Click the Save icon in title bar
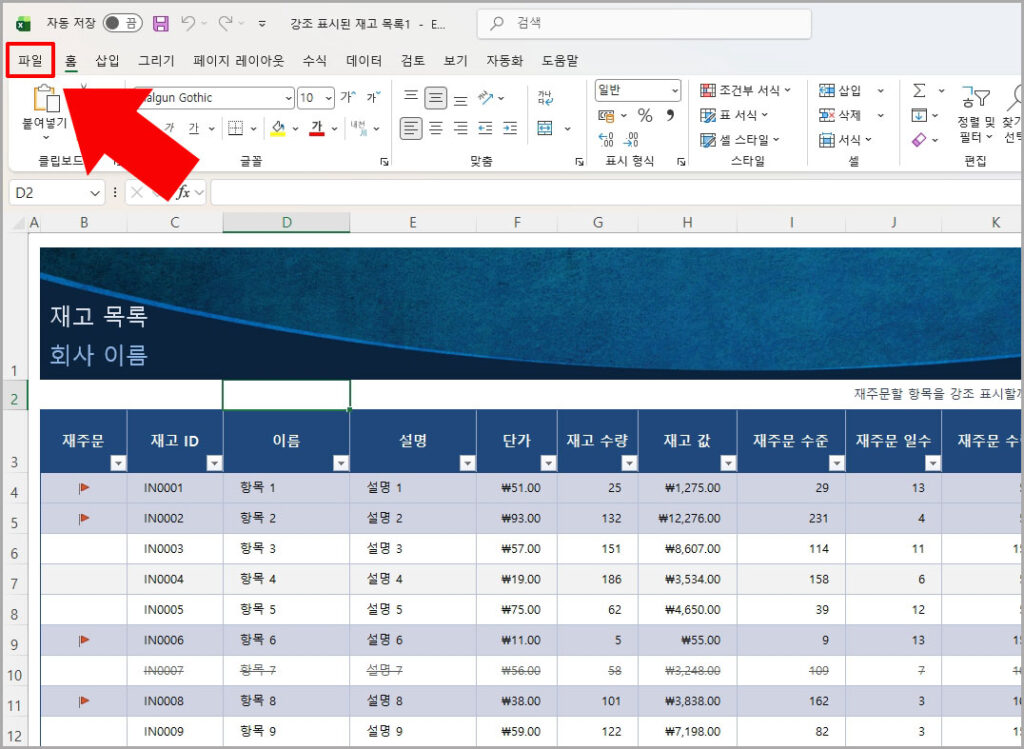This screenshot has height=749, width=1024. pyautogui.click(x=161, y=22)
